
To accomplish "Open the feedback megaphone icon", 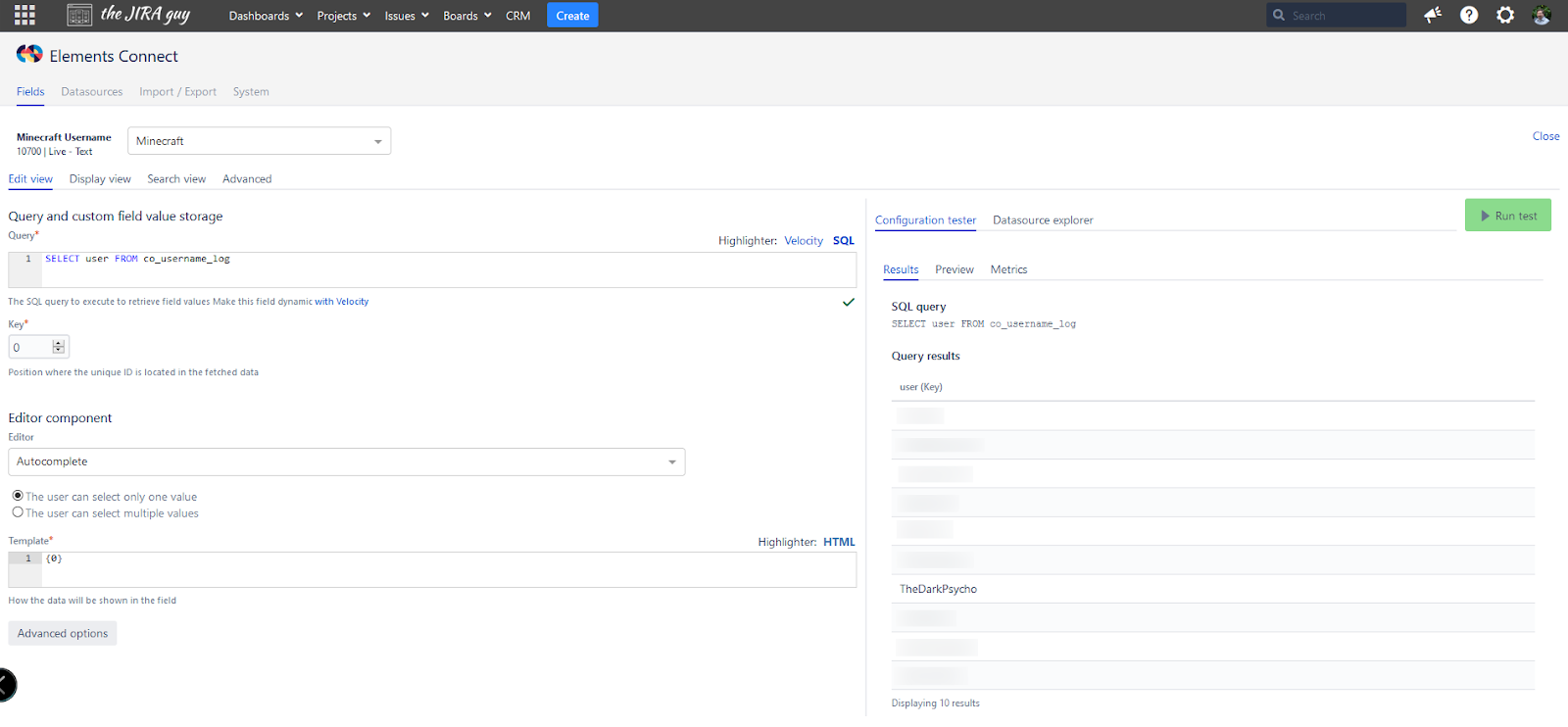I will click(x=1433, y=15).
